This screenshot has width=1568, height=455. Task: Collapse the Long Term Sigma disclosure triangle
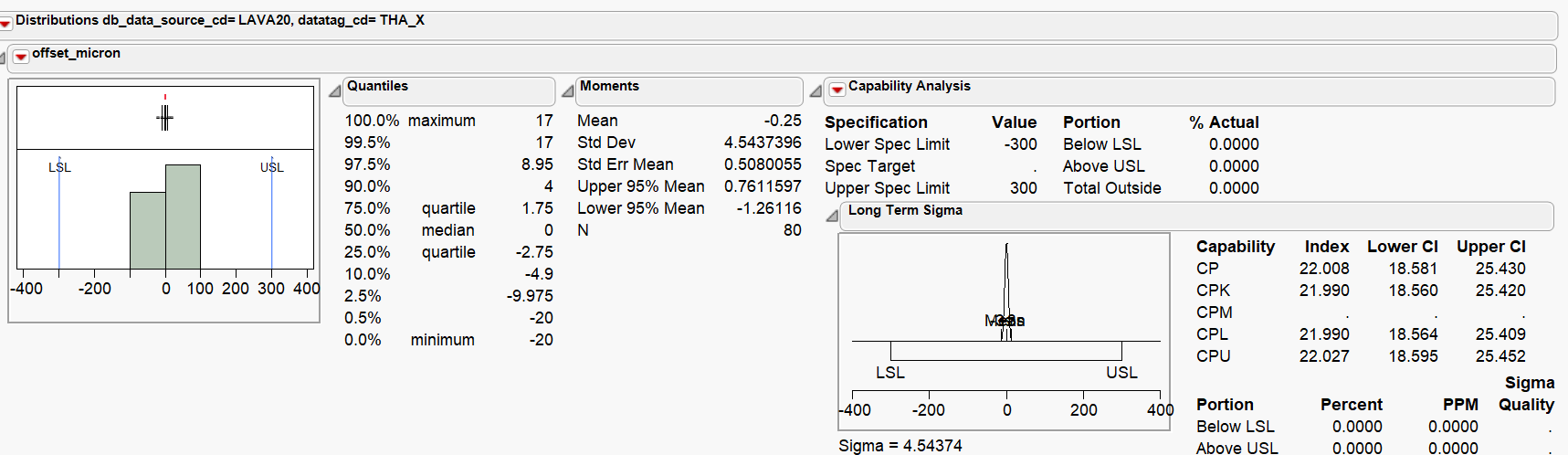832,215
